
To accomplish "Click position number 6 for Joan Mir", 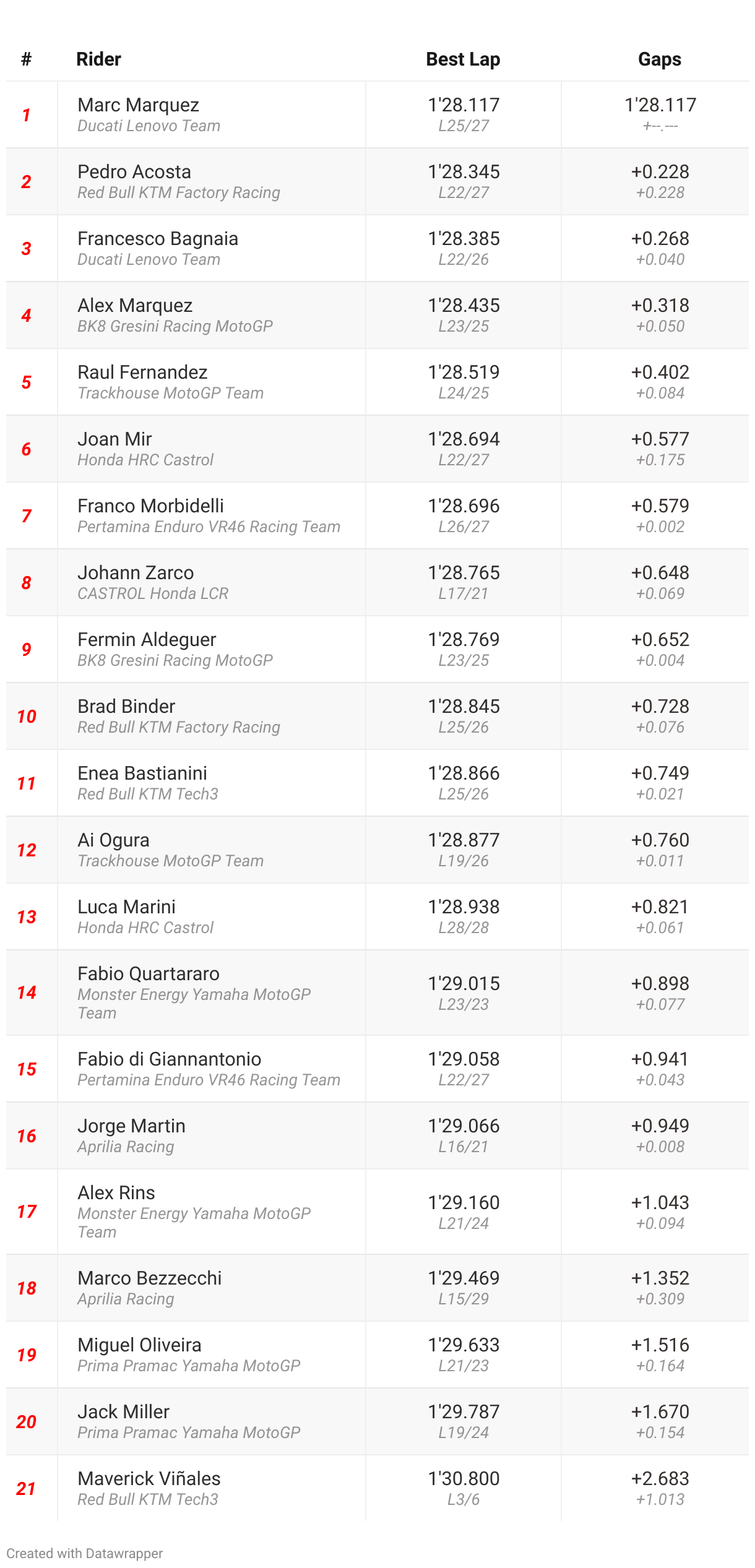I will click(x=26, y=449).
